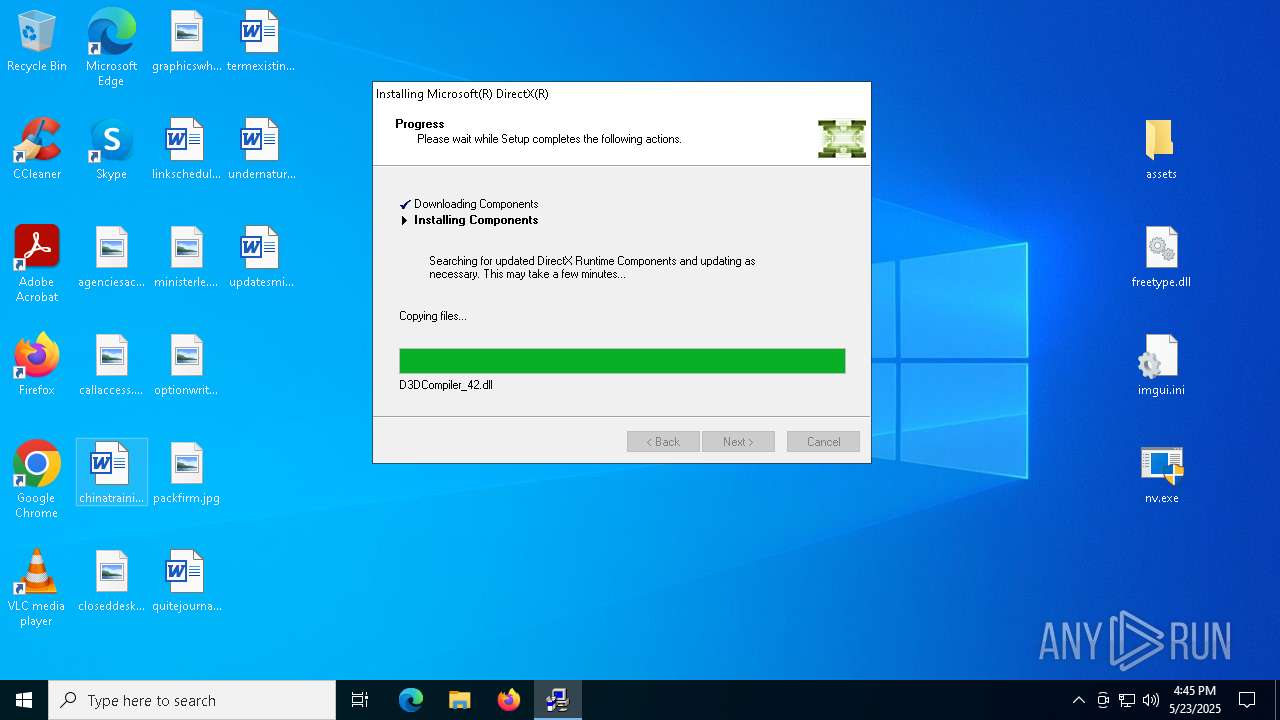This screenshot has width=1280, height=720.
Task: Open the Windows Start menu
Action: click(24, 700)
